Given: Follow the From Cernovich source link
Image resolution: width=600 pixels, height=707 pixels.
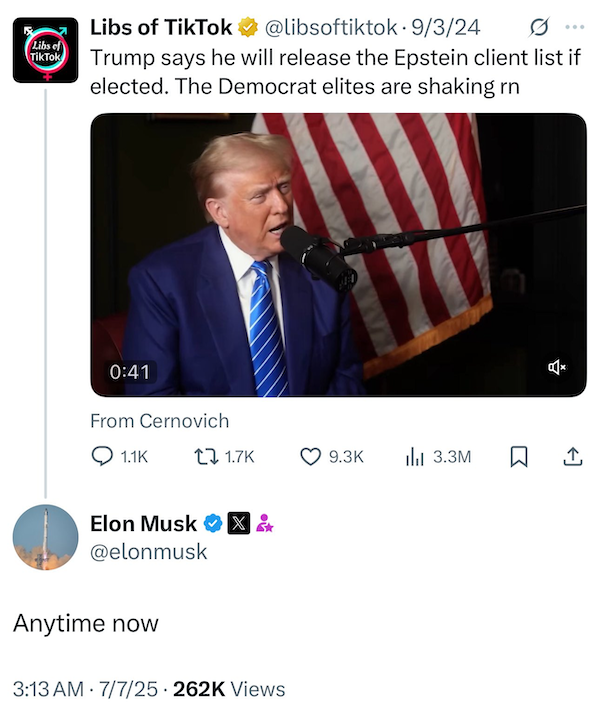Looking at the screenshot, I should tap(160, 421).
